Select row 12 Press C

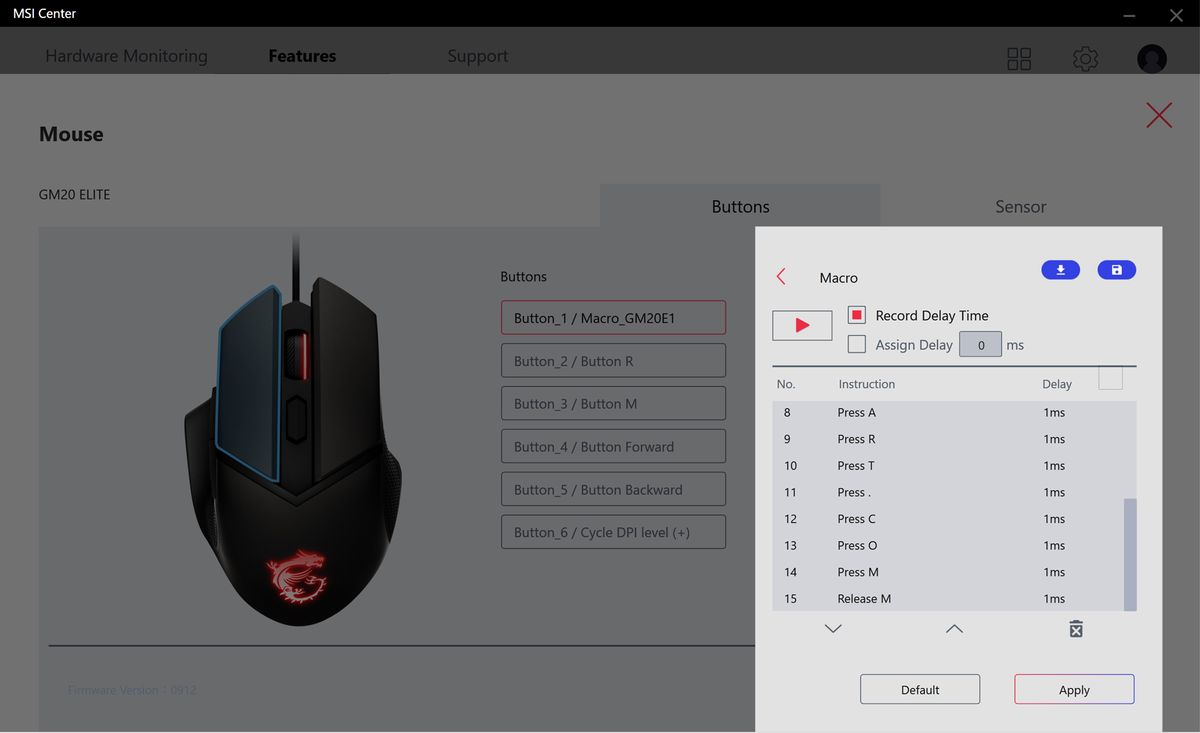pyautogui.click(x=948, y=519)
